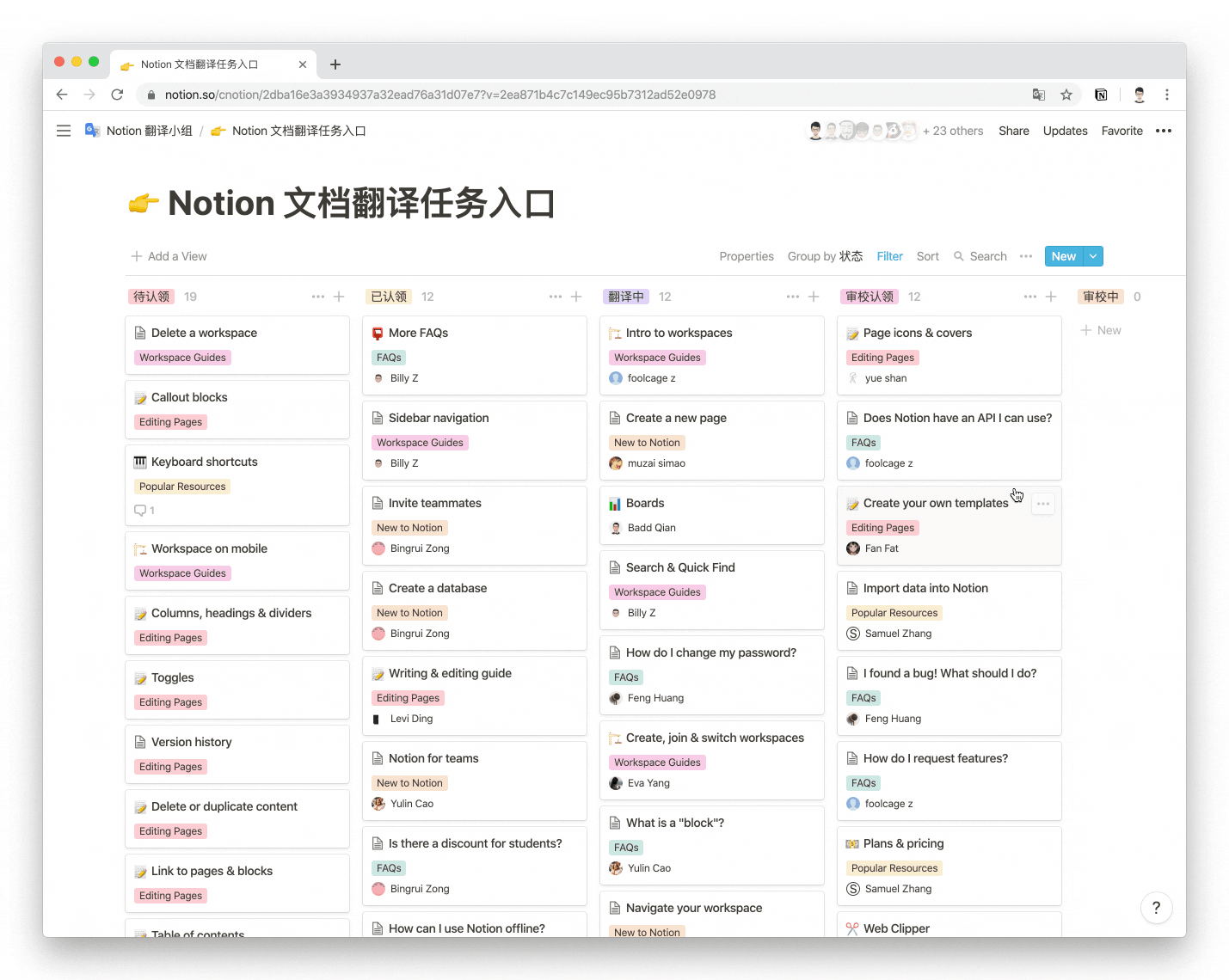Open Workspace on mobile card
This screenshot has height=980, width=1229.
pyautogui.click(x=237, y=560)
